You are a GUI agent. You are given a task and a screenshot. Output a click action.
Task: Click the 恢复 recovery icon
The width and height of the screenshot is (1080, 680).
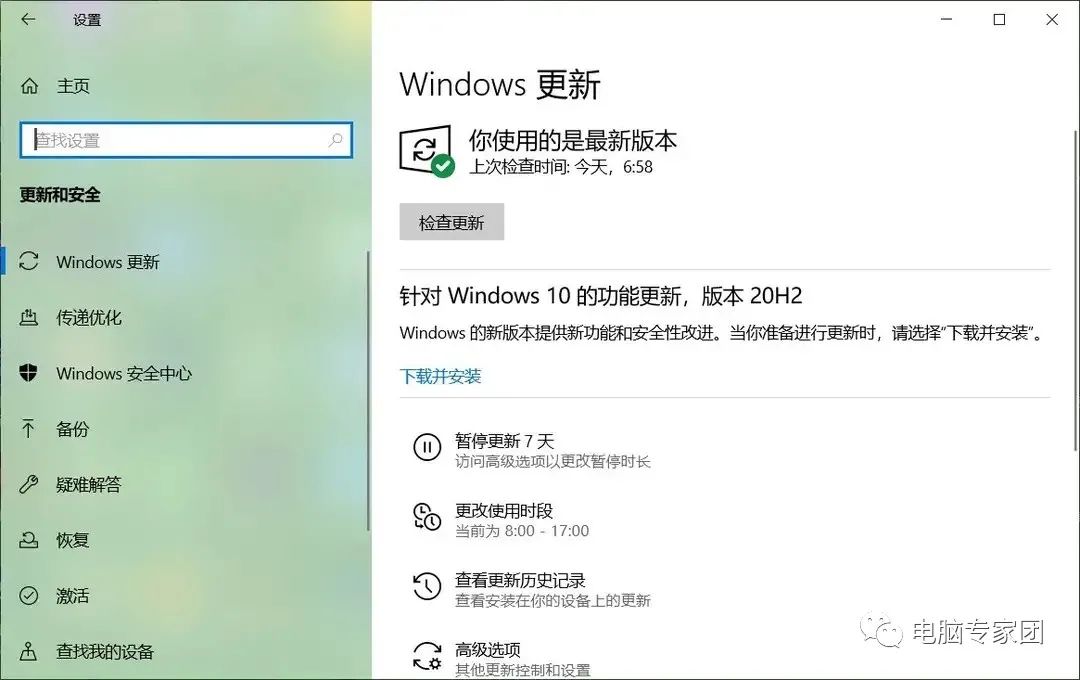[28, 540]
